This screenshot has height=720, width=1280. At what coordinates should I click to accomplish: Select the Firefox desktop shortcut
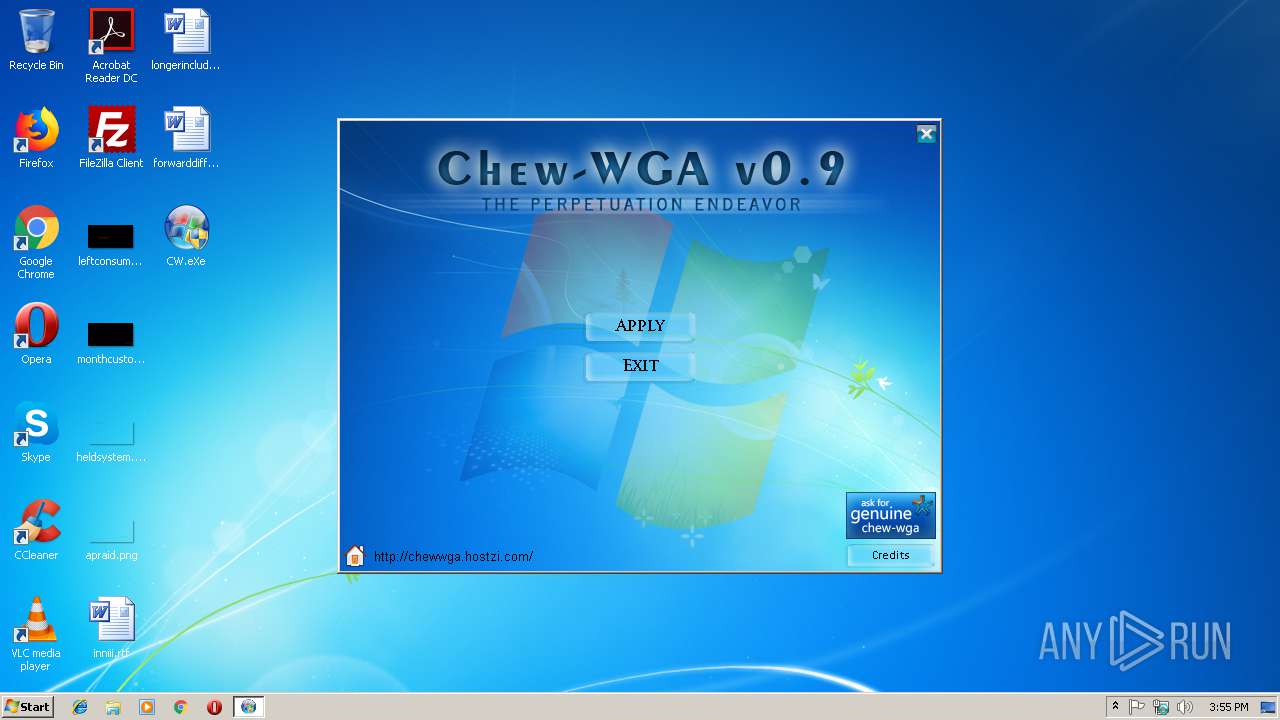tap(36, 138)
